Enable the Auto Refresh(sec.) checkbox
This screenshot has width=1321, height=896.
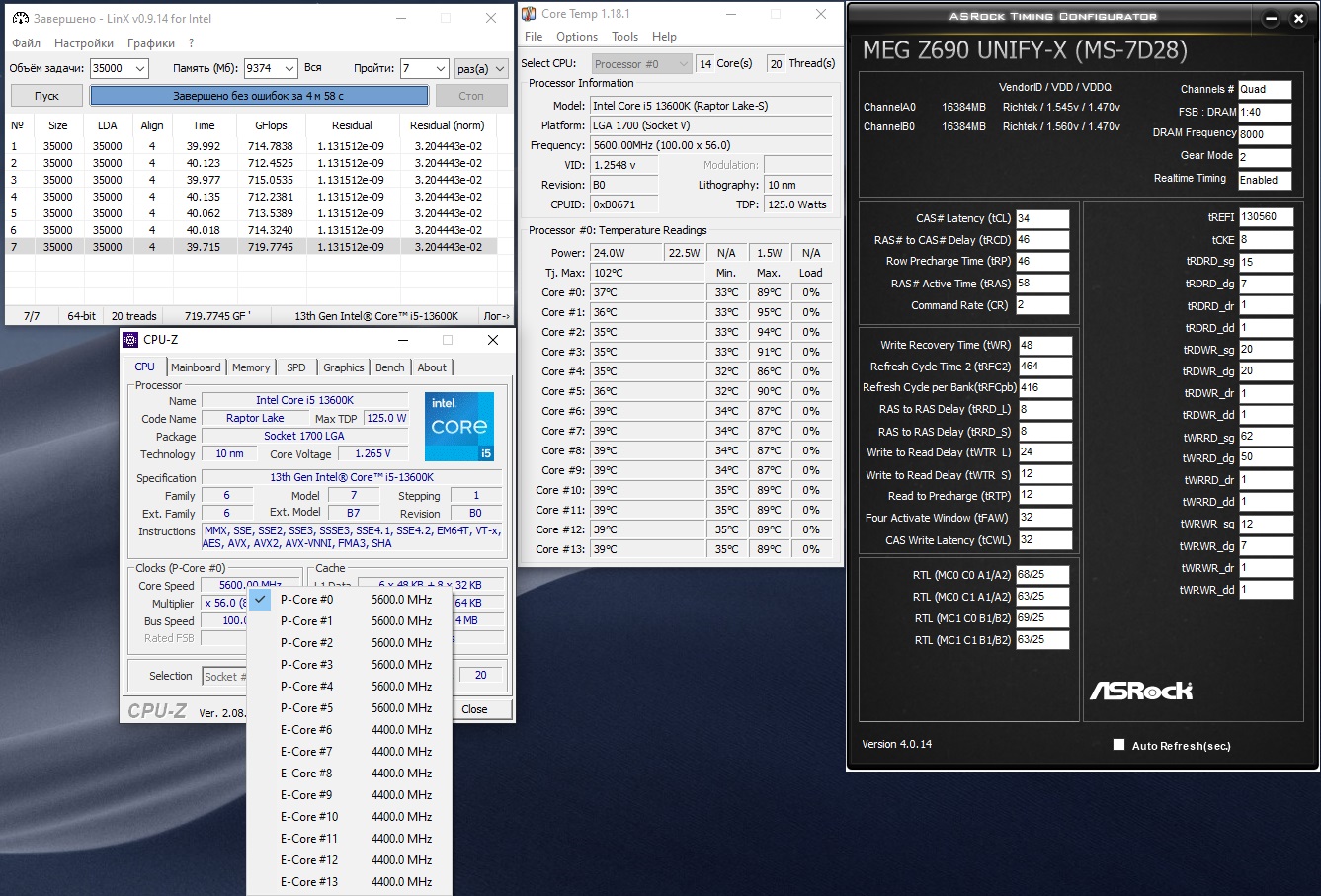tap(1118, 745)
